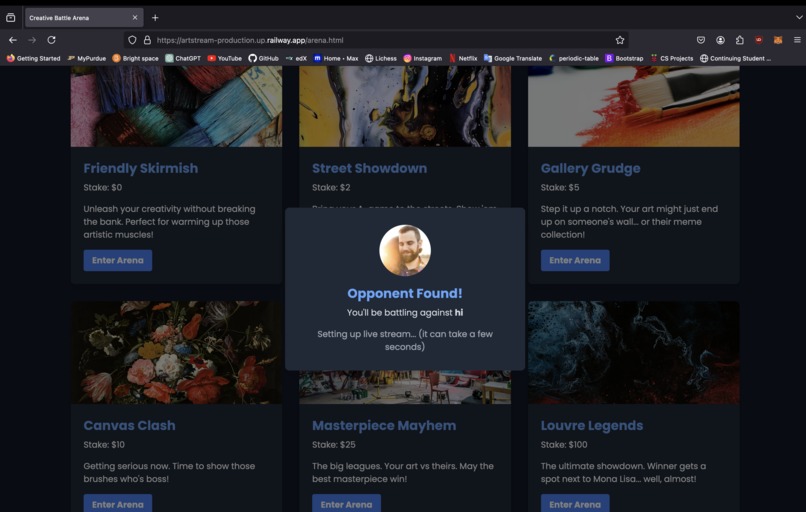Click the Setting up live stream message
The height and width of the screenshot is (512, 806).
[x=405, y=340]
